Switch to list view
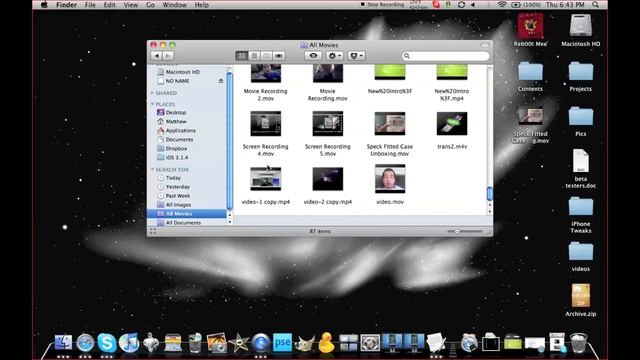This screenshot has height=360, width=640. (254, 56)
